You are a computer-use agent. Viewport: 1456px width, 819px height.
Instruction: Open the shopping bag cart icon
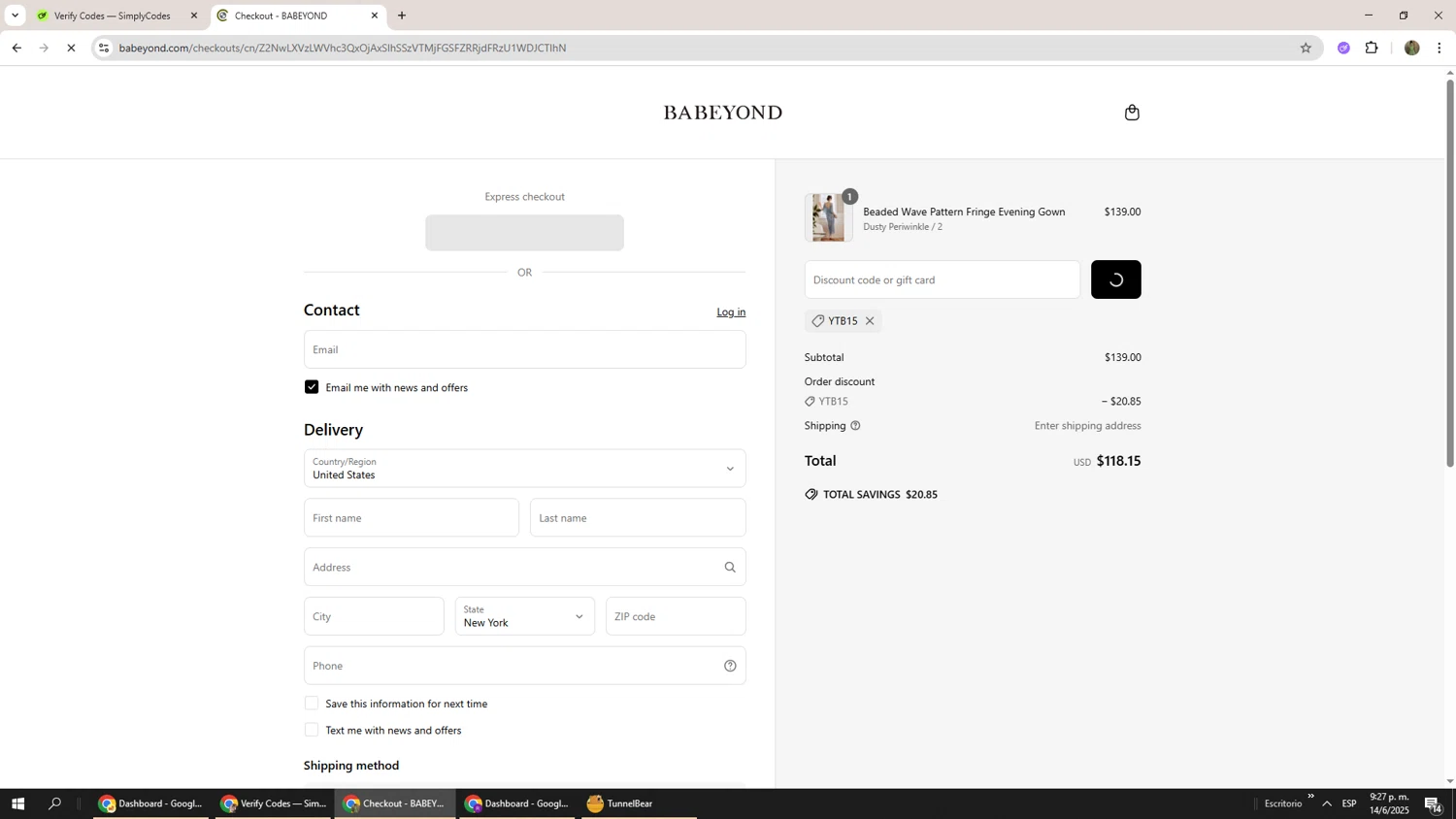[1132, 113]
